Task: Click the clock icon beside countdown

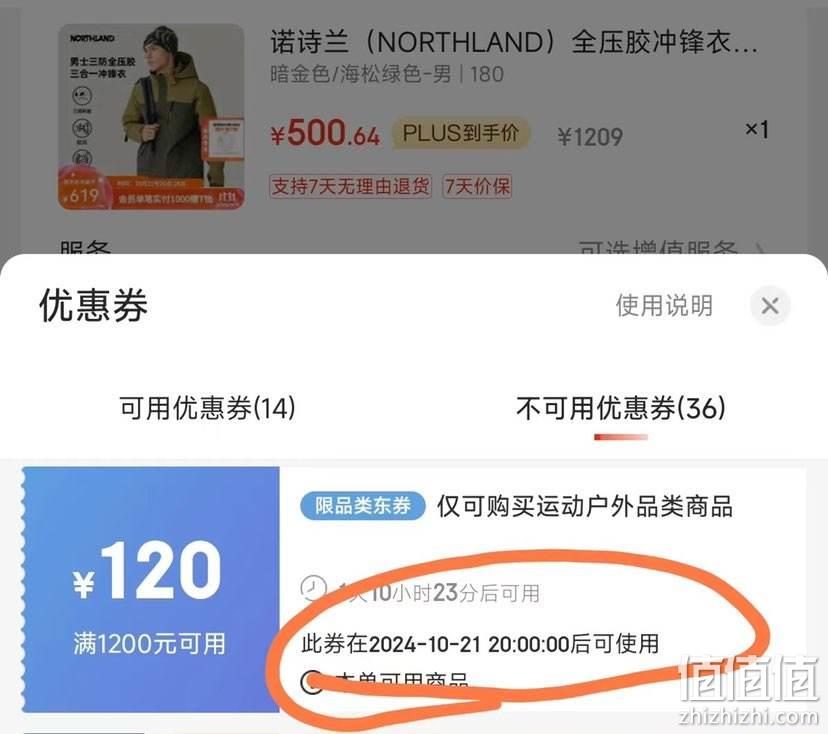Action: (x=313, y=588)
